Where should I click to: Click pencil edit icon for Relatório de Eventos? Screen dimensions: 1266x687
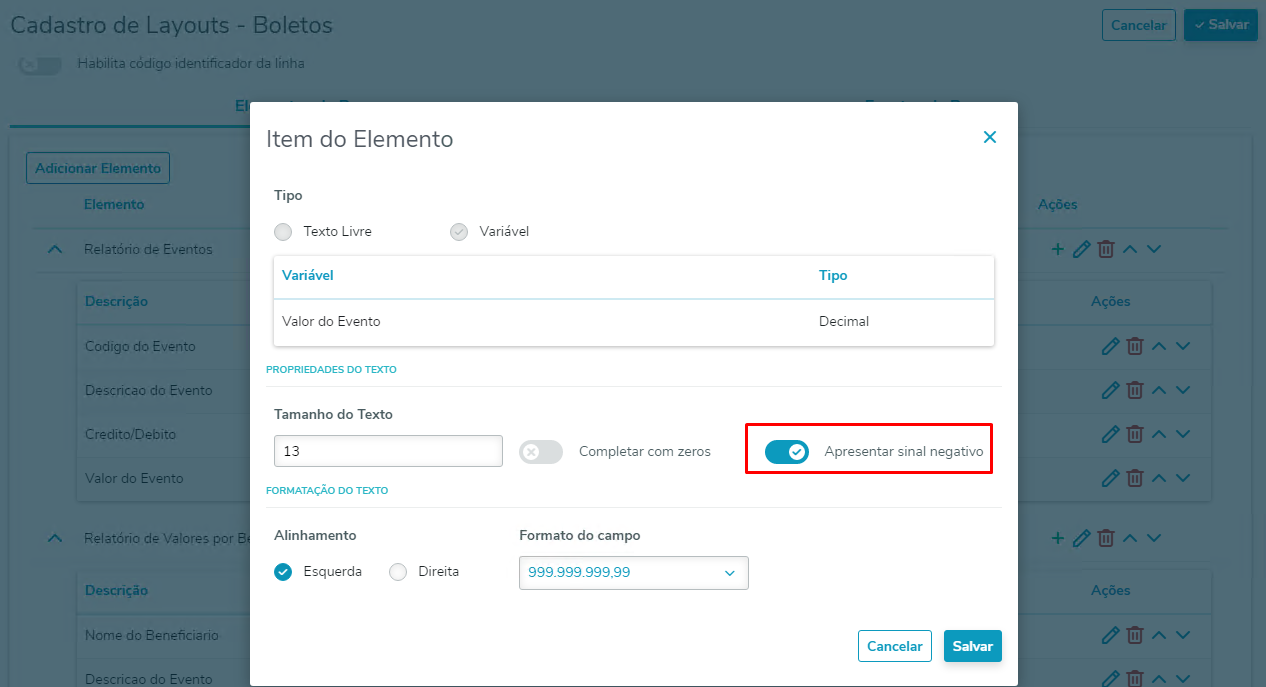(x=1081, y=249)
